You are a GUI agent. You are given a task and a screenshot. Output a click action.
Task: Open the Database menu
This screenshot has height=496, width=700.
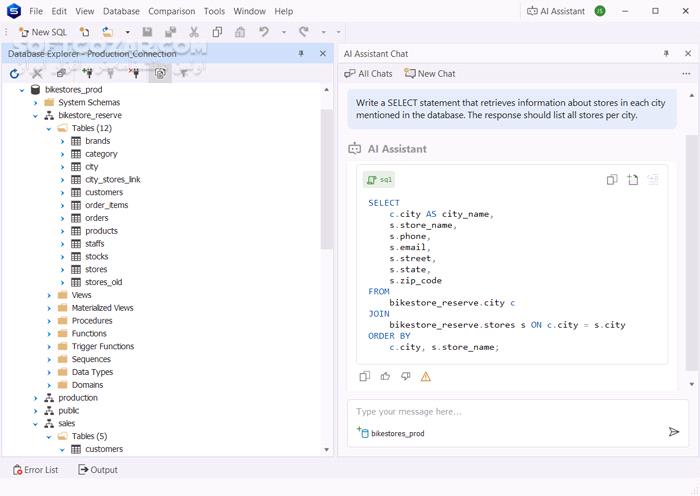click(121, 11)
